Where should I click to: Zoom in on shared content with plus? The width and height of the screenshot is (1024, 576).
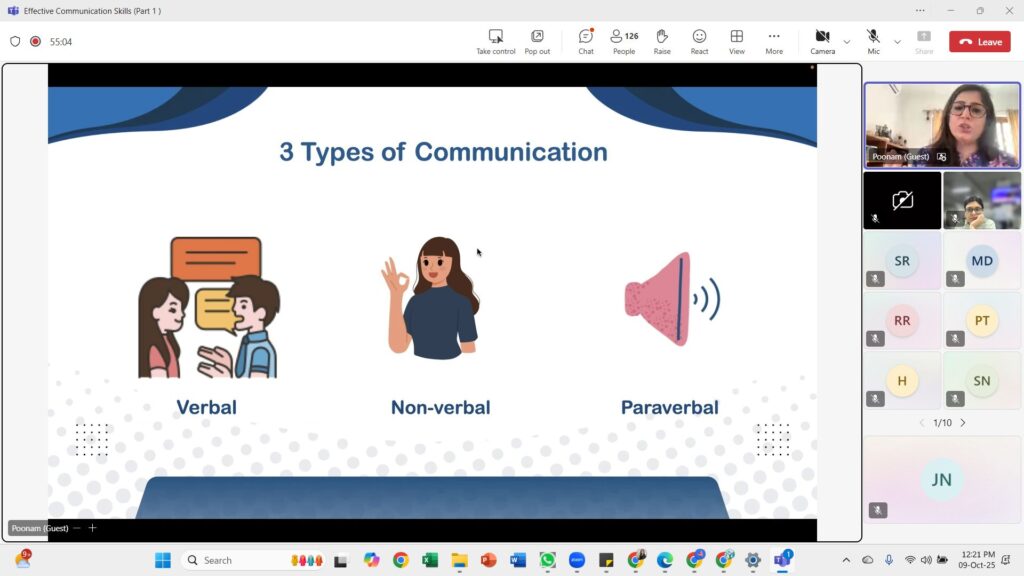click(x=93, y=528)
